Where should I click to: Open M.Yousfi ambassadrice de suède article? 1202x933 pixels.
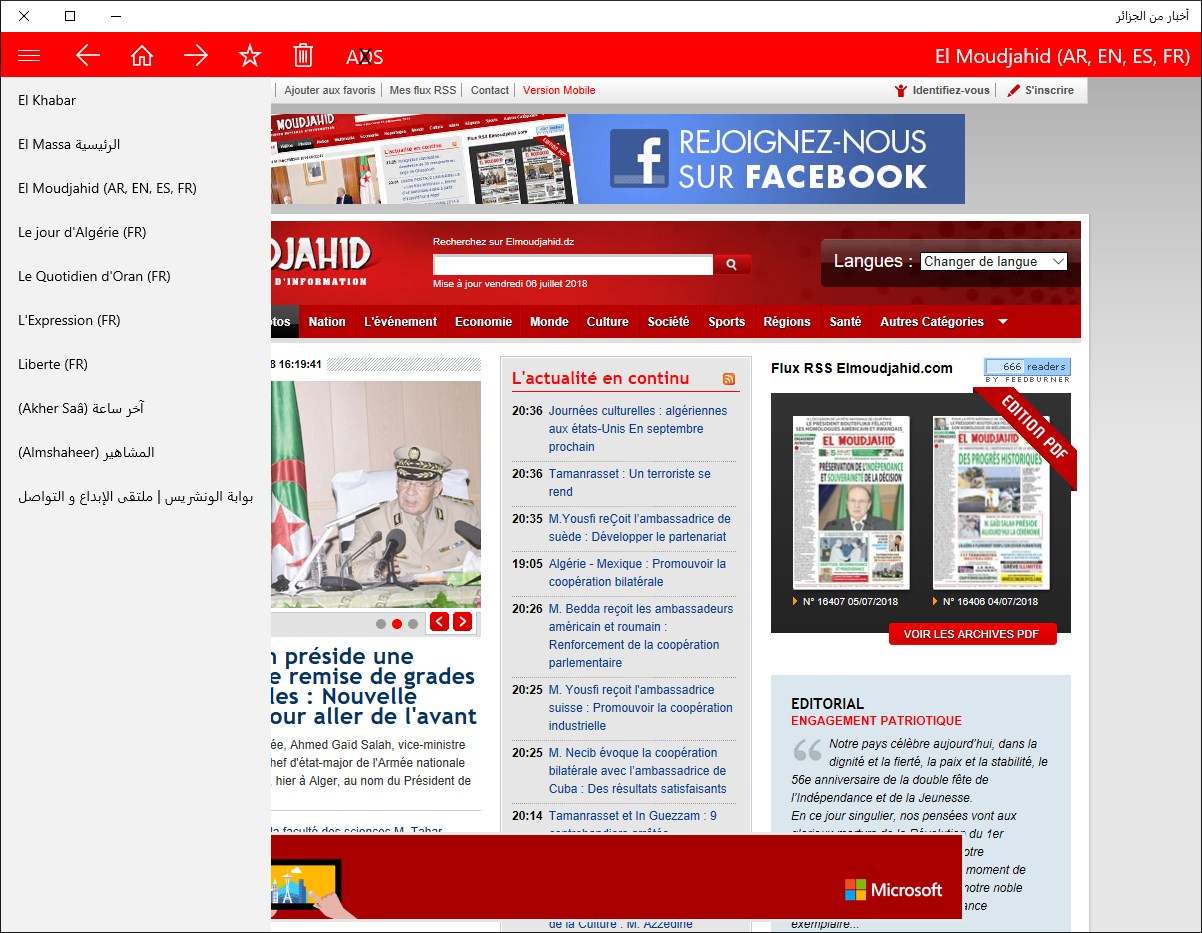tap(640, 528)
